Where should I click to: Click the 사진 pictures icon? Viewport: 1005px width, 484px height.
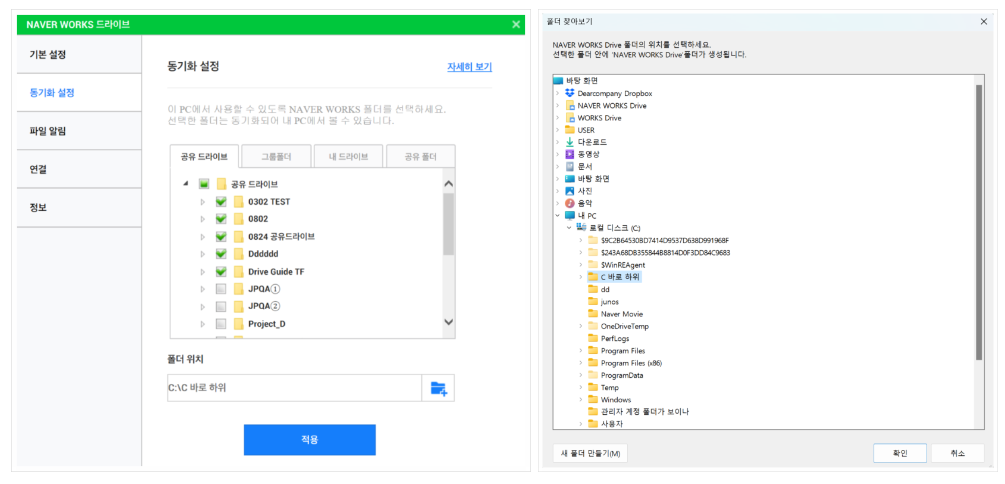pos(570,191)
